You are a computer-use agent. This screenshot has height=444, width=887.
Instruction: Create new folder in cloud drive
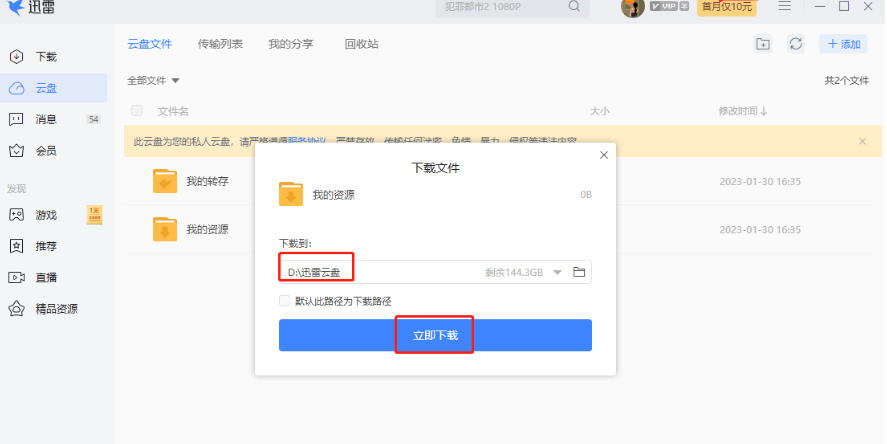click(x=763, y=44)
